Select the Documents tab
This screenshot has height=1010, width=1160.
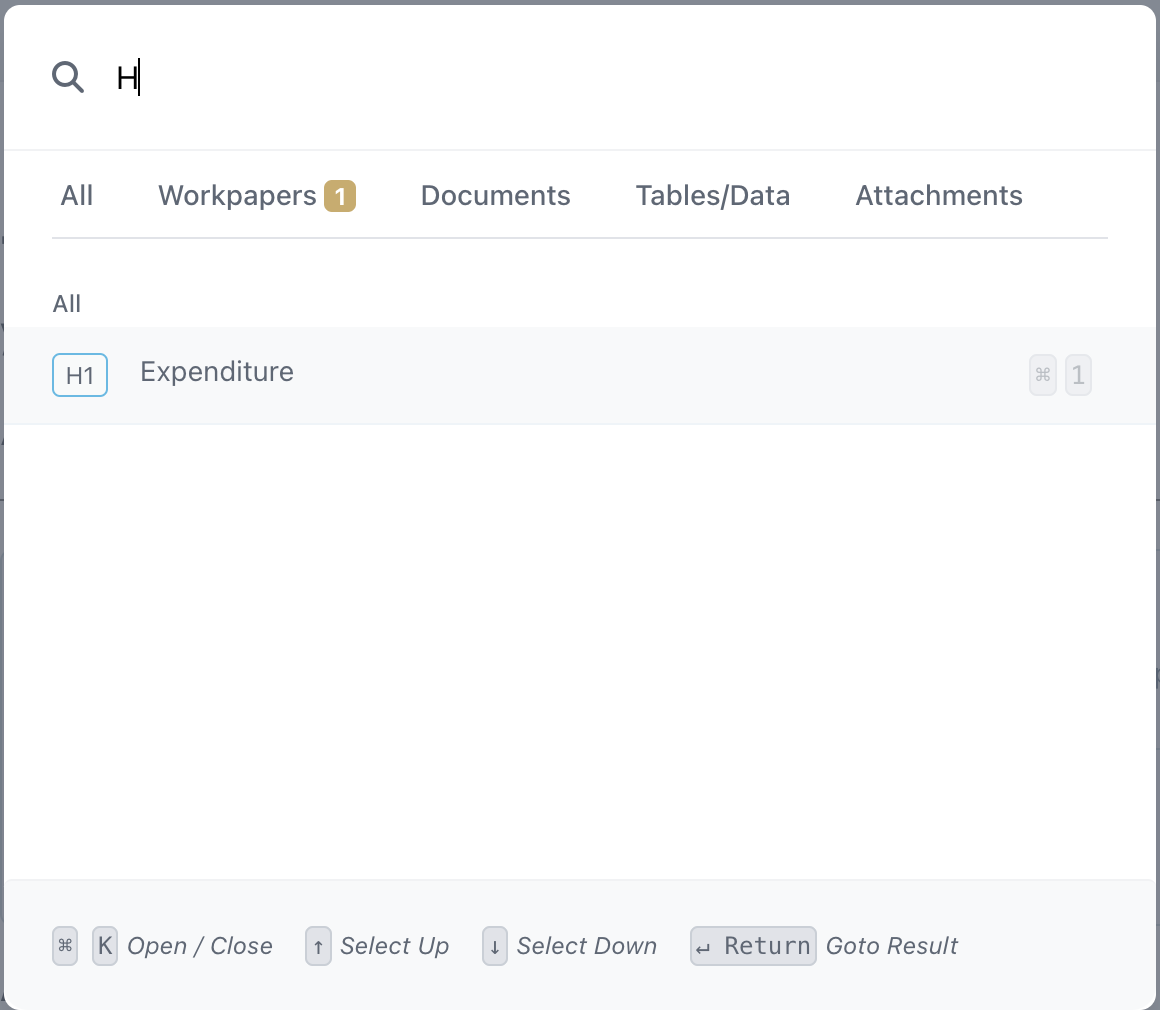pos(496,196)
